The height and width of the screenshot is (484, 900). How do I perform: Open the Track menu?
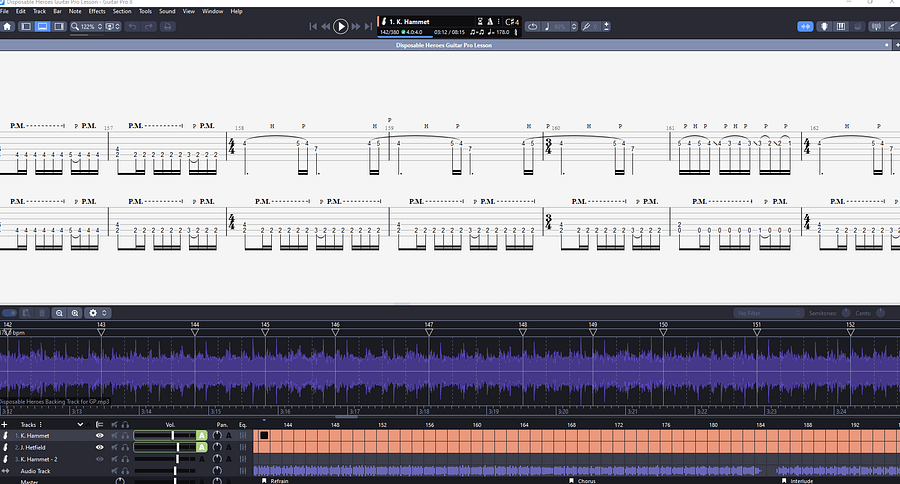(40, 11)
